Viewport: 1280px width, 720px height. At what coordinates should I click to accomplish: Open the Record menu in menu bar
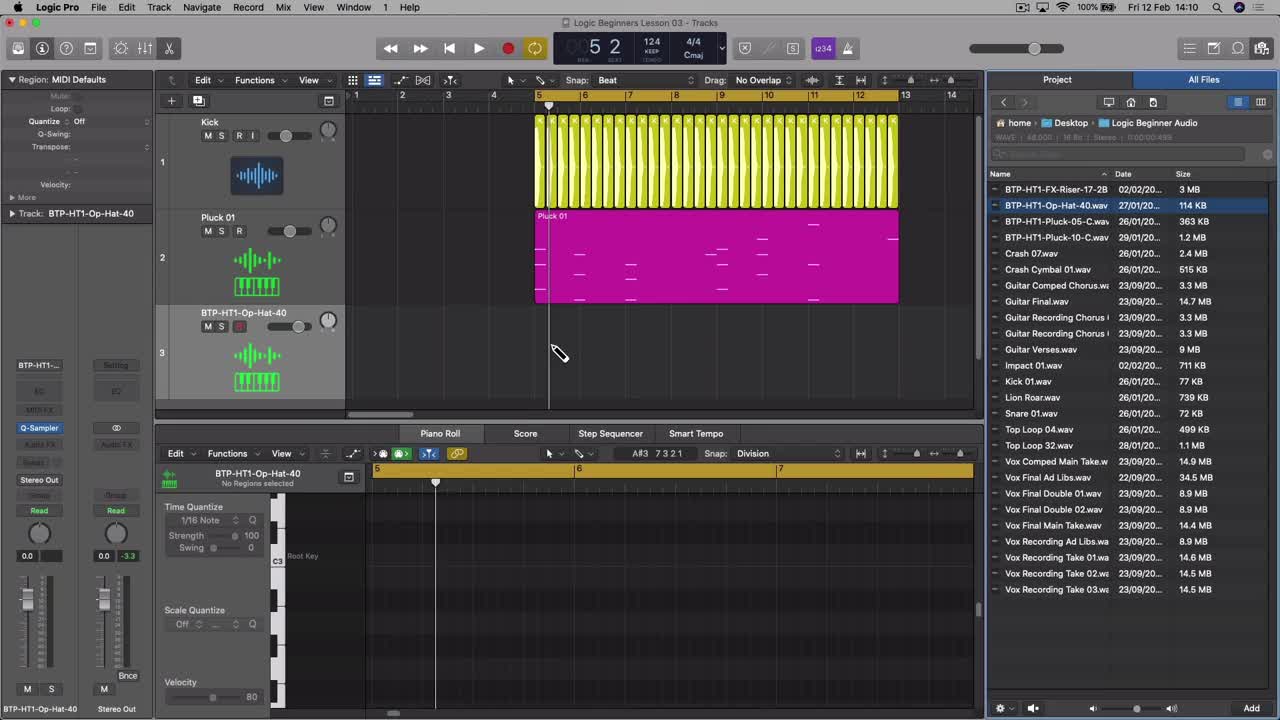click(248, 7)
